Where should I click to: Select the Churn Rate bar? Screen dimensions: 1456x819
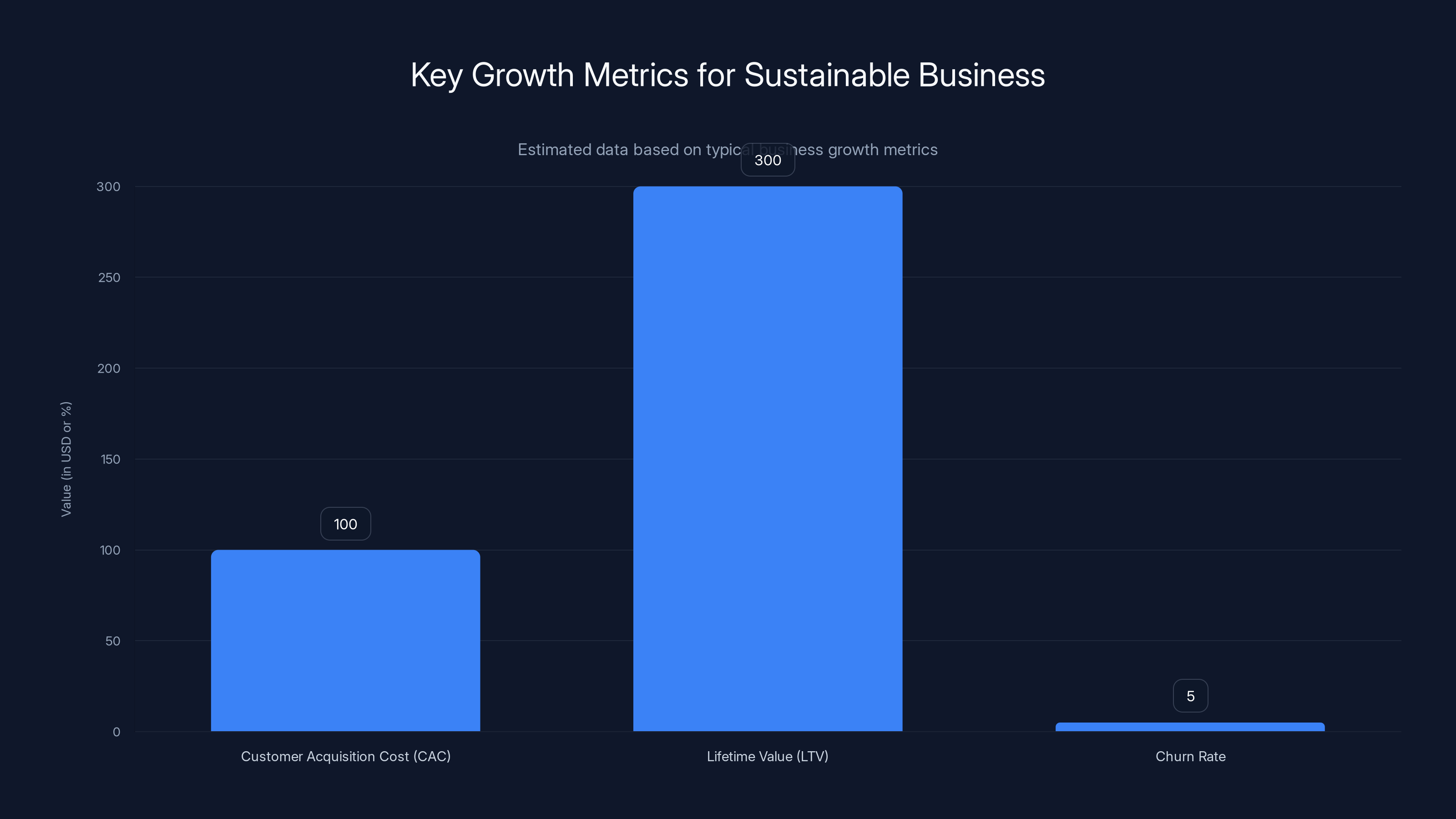pyautogui.click(x=1190, y=727)
